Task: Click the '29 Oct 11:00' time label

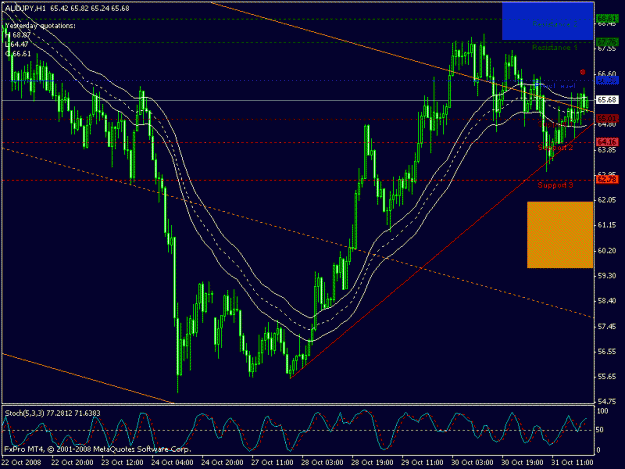Action: pos(422,462)
